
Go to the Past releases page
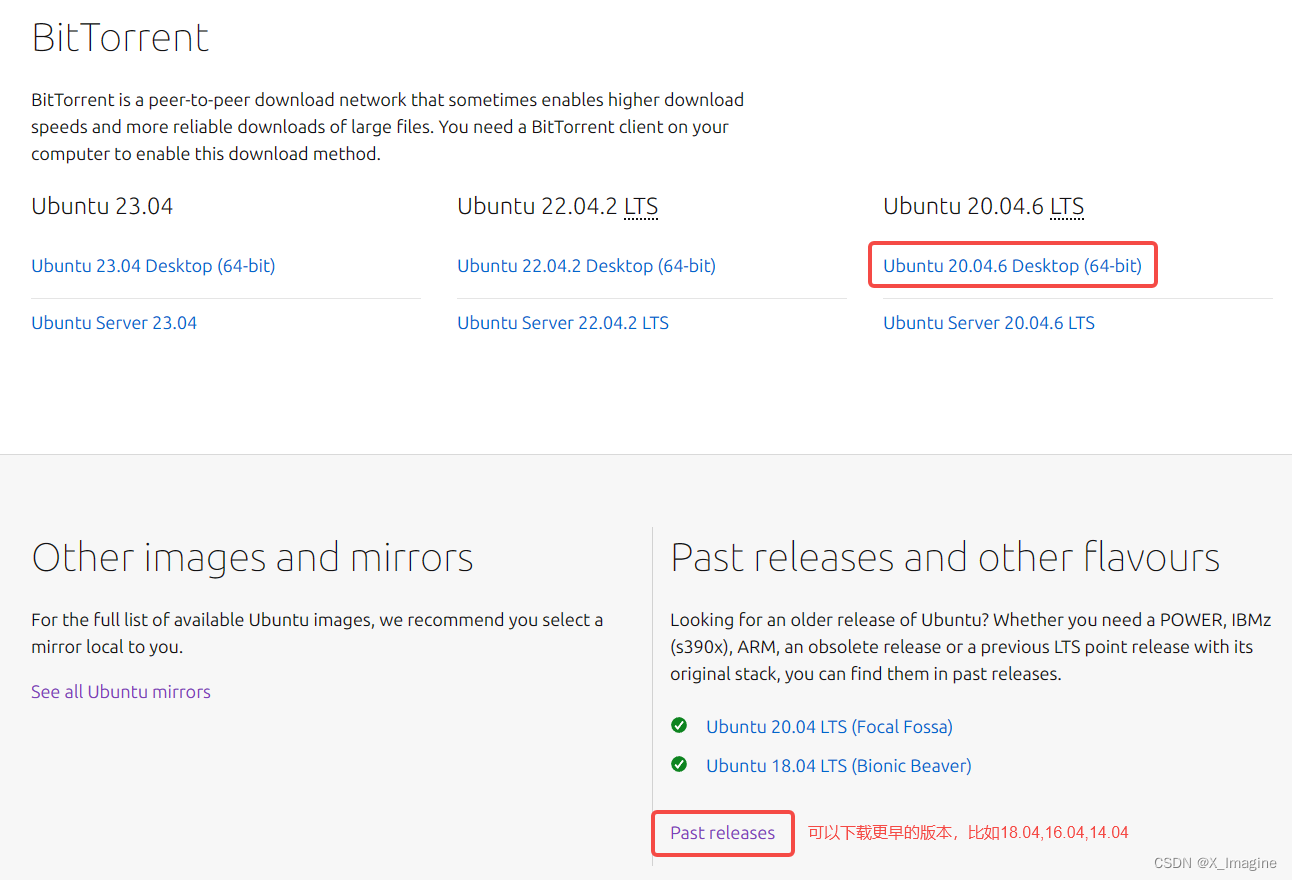[x=722, y=833]
